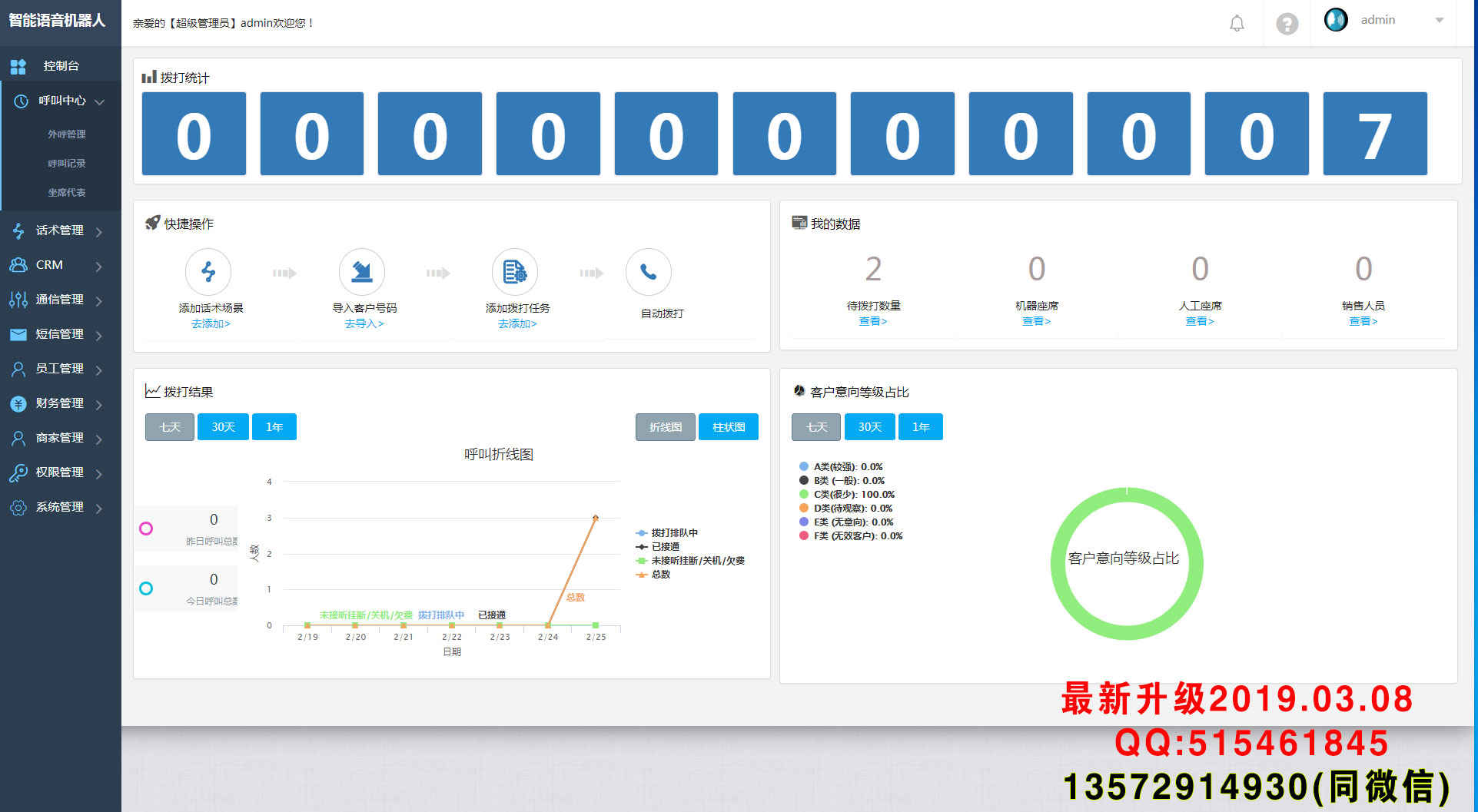Click 查看> under 待拨打数量
1478x812 pixels.
click(873, 321)
